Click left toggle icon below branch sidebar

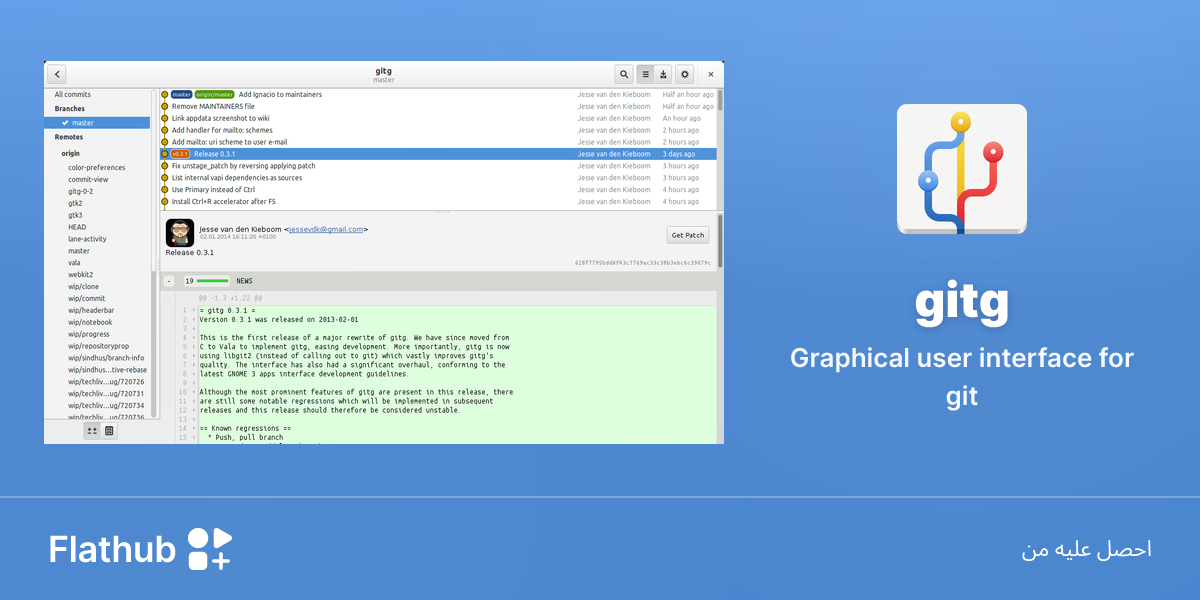click(92, 431)
